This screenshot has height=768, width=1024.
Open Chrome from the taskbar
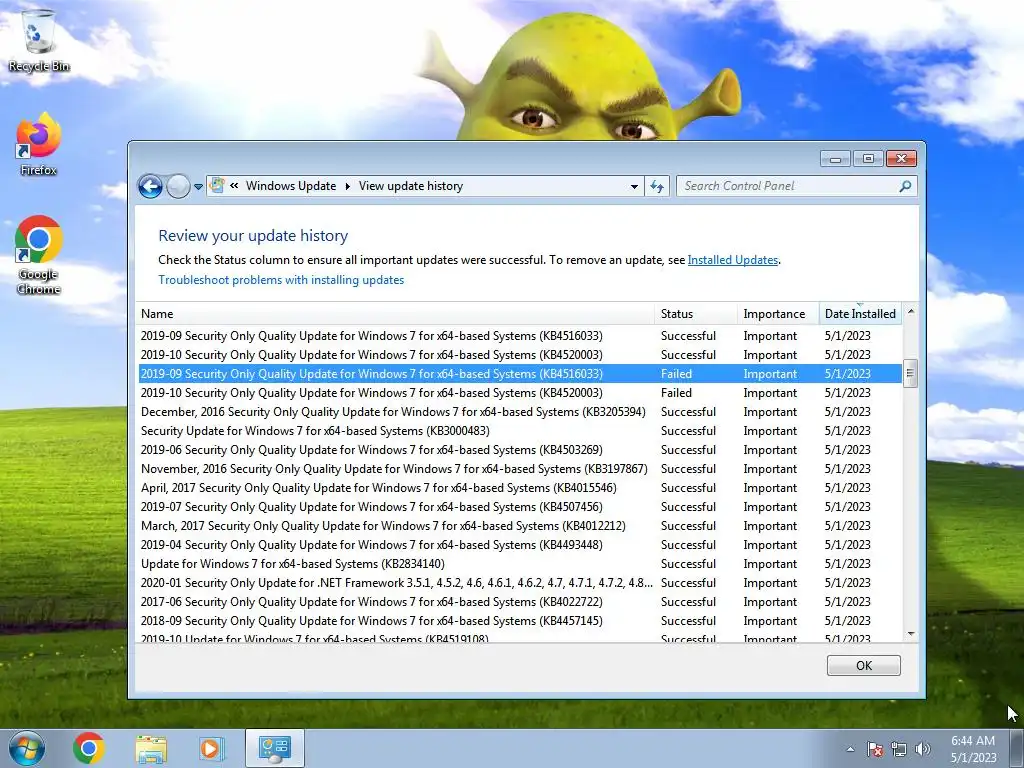[89, 748]
